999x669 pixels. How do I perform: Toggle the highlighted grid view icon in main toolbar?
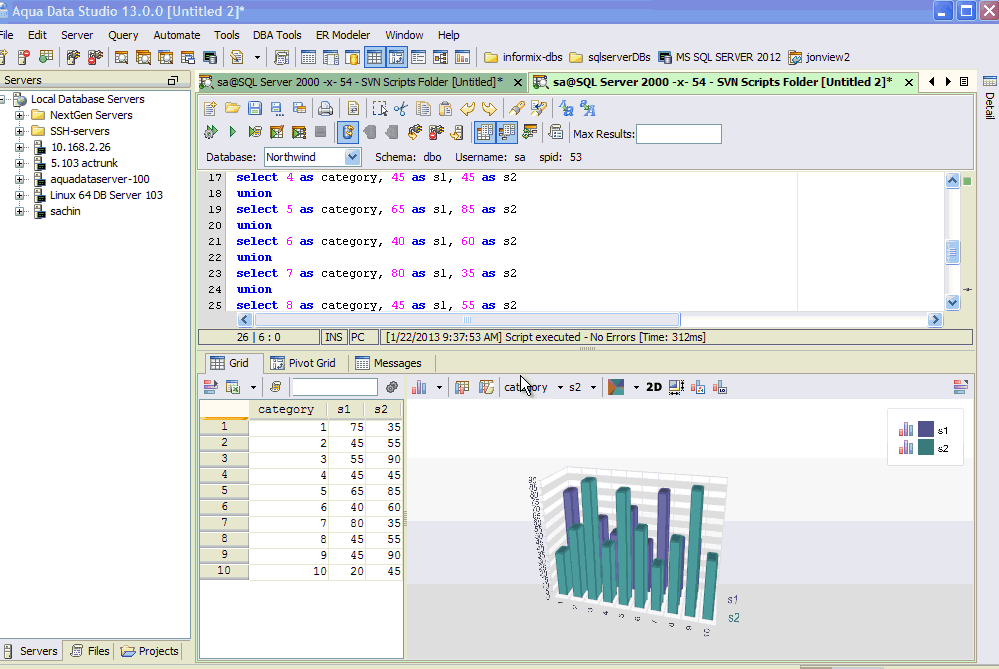(x=375, y=57)
